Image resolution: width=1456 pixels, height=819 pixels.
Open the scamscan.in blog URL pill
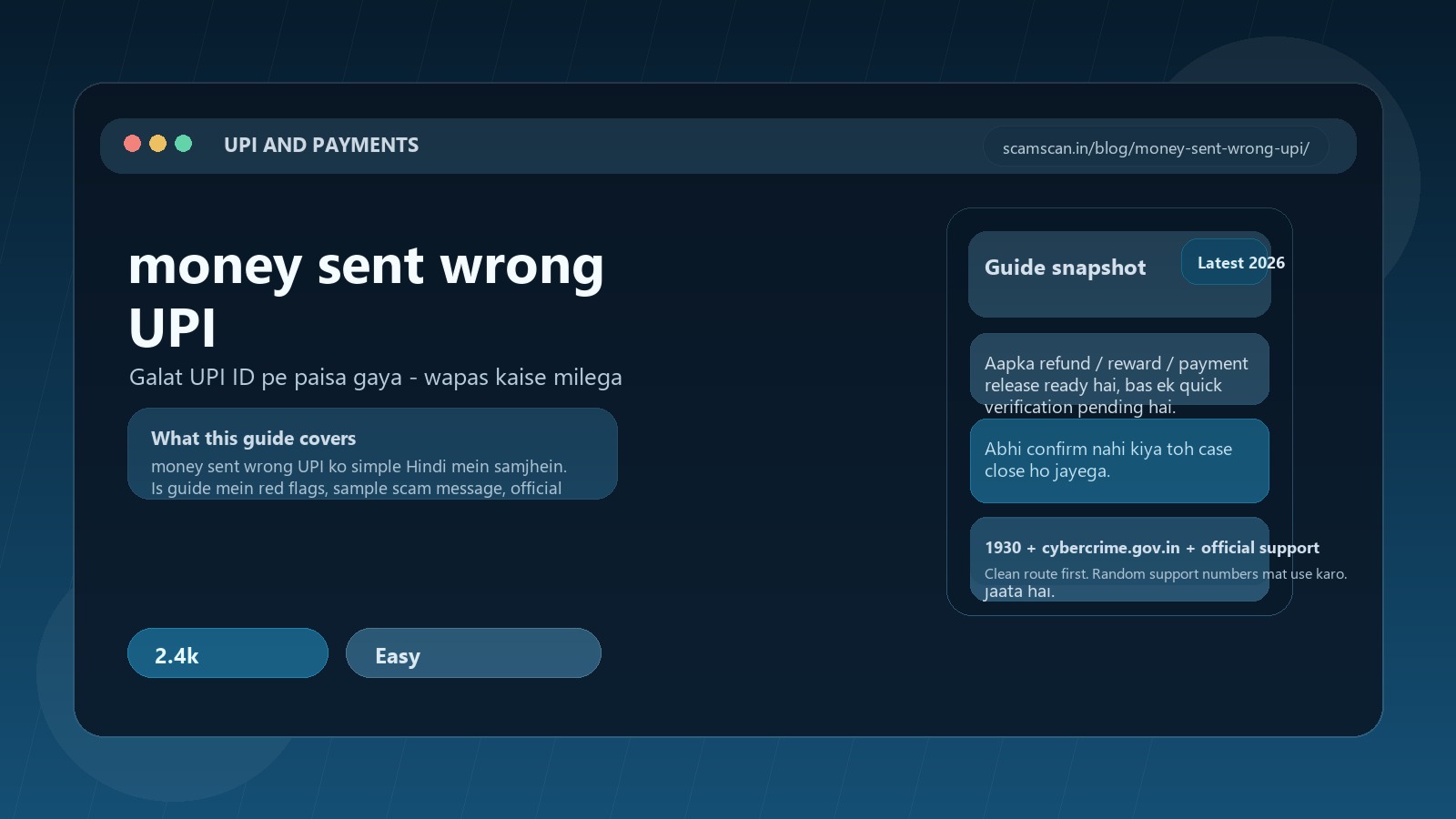(x=1156, y=147)
